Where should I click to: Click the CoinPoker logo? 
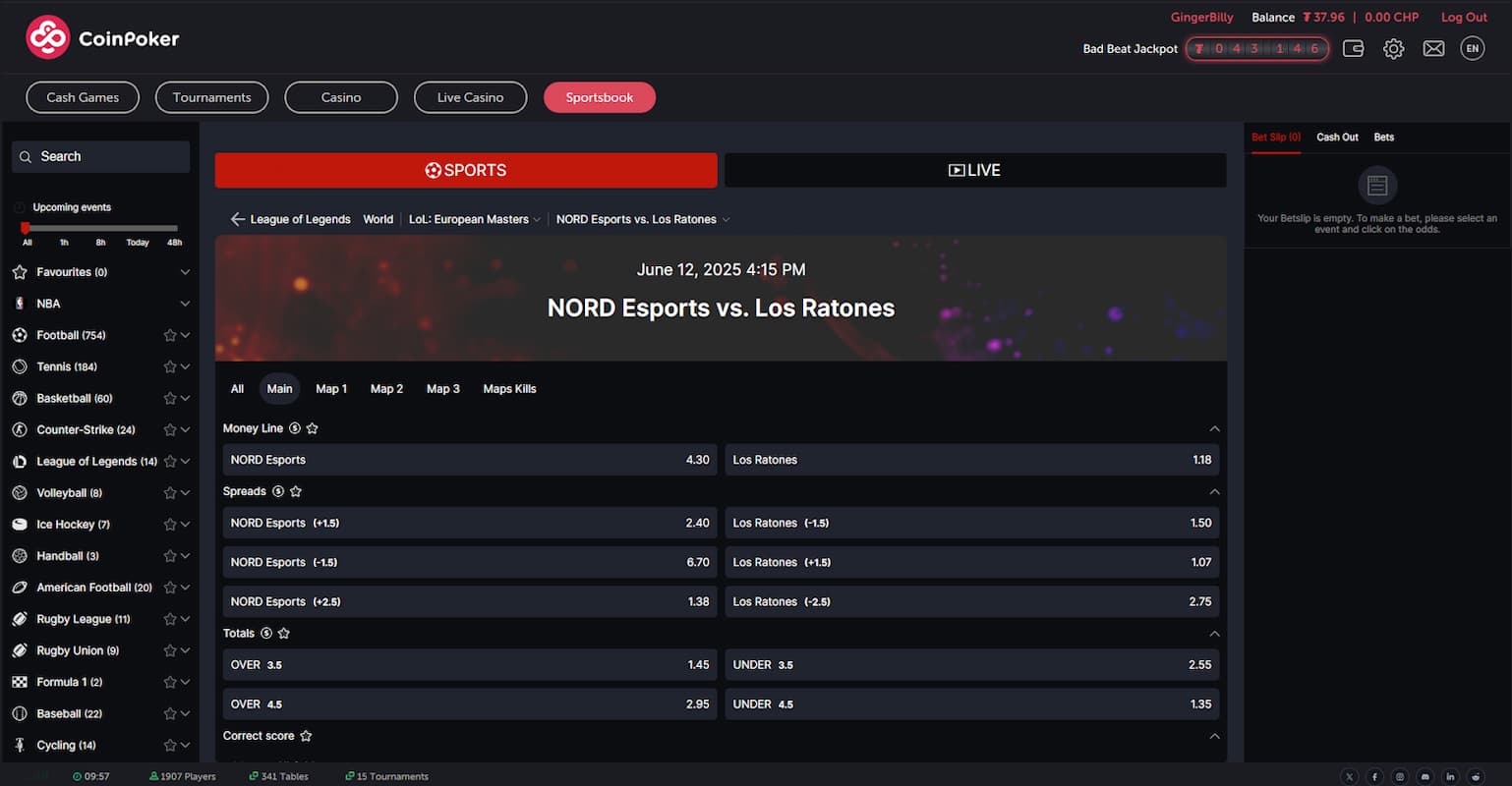click(102, 38)
